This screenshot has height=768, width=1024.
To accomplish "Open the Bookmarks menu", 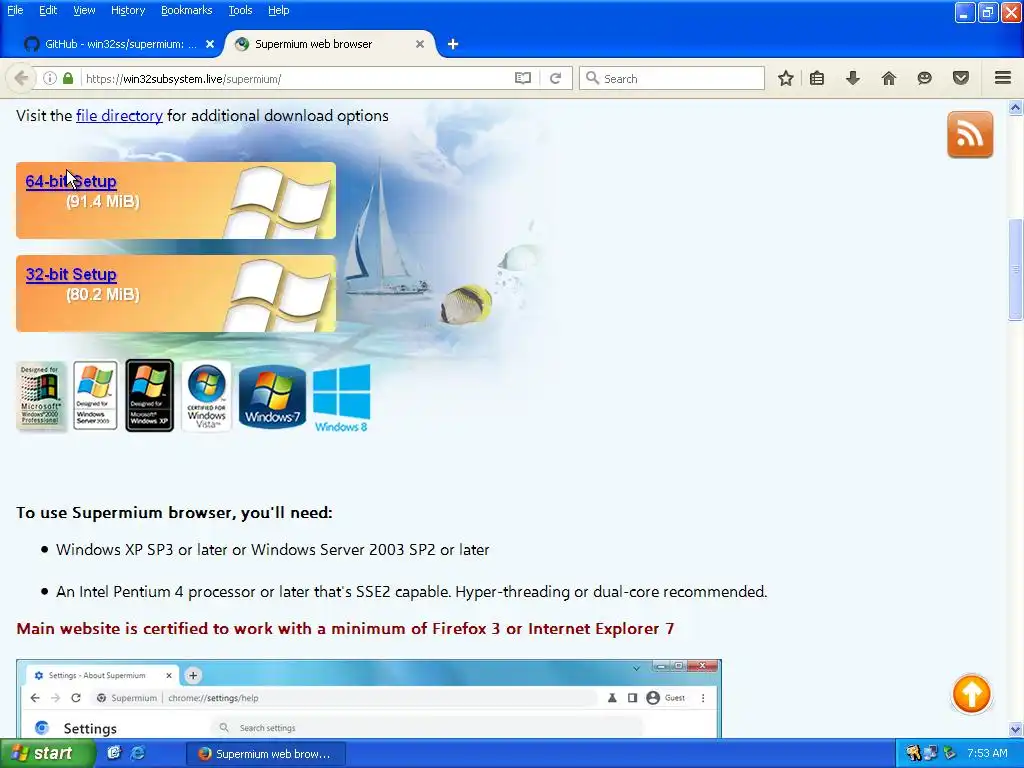I will coord(186,10).
